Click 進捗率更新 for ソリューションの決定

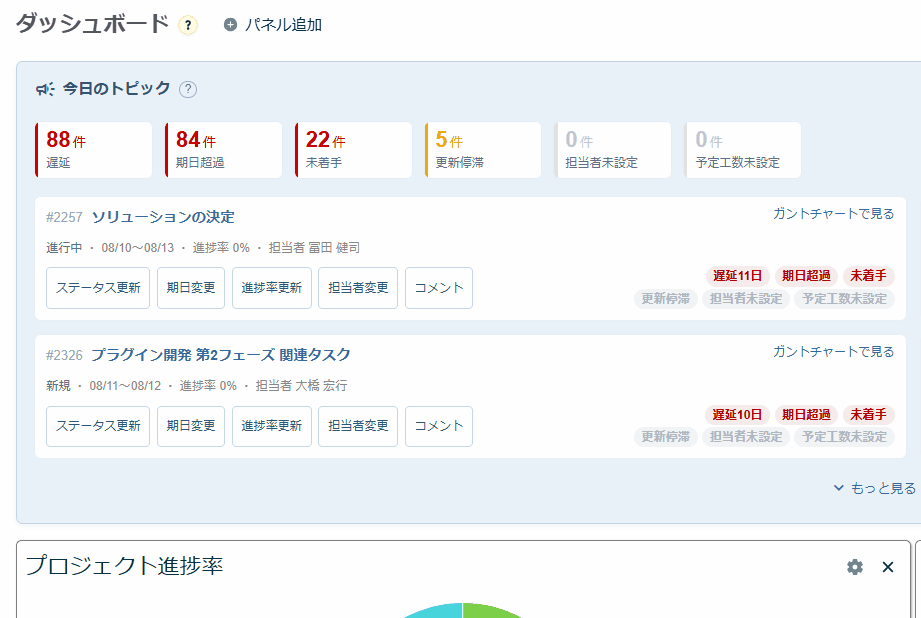click(271, 288)
